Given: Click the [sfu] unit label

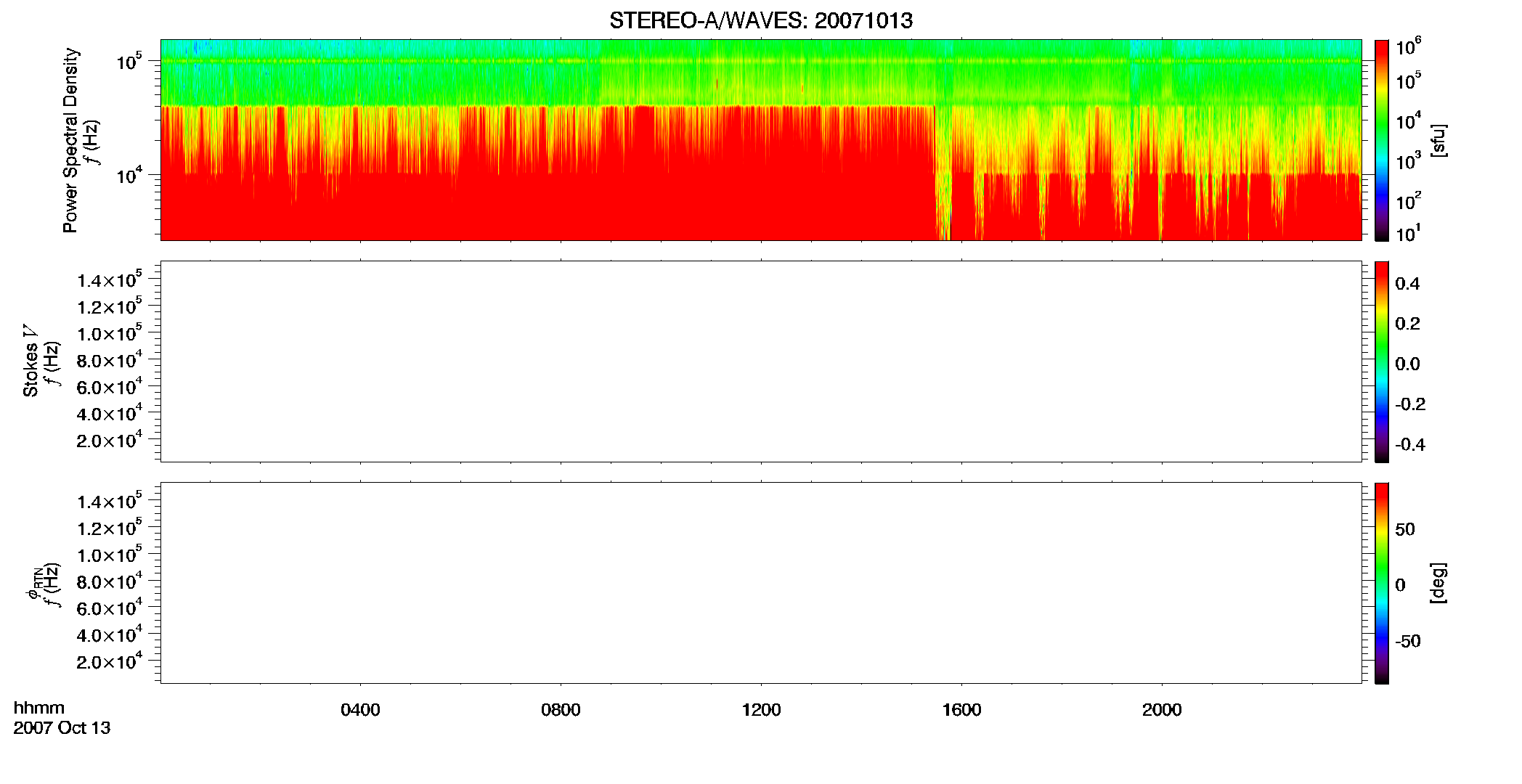Looking at the screenshot, I should click(1438, 140).
